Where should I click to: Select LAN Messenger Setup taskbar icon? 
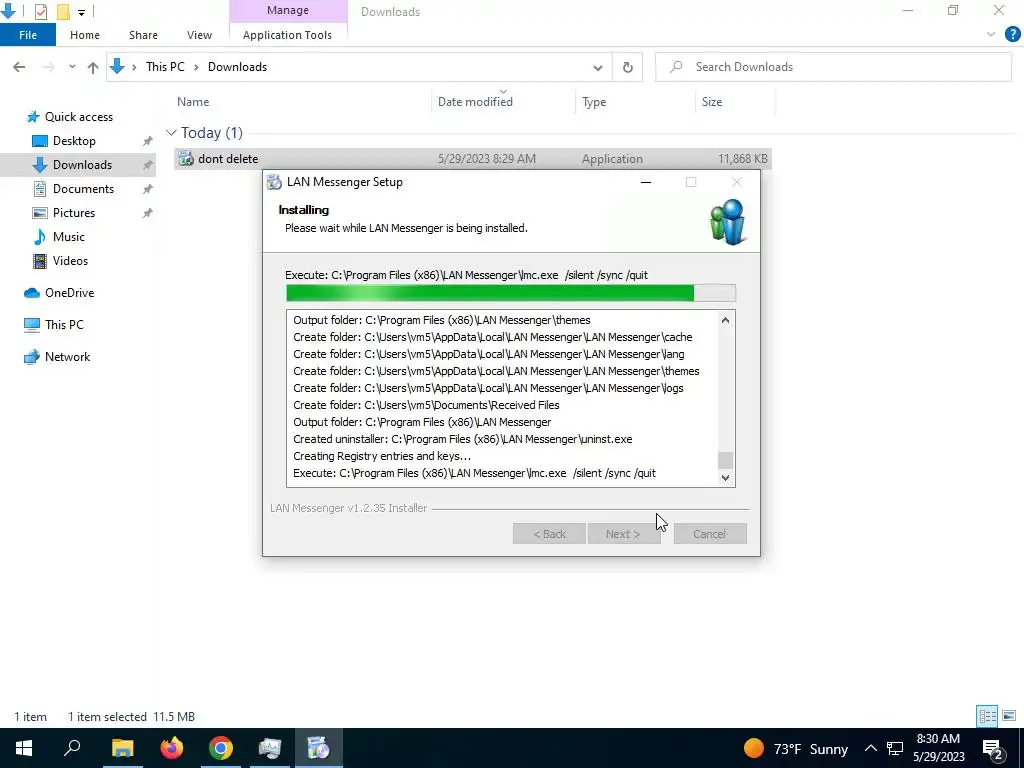(319, 748)
